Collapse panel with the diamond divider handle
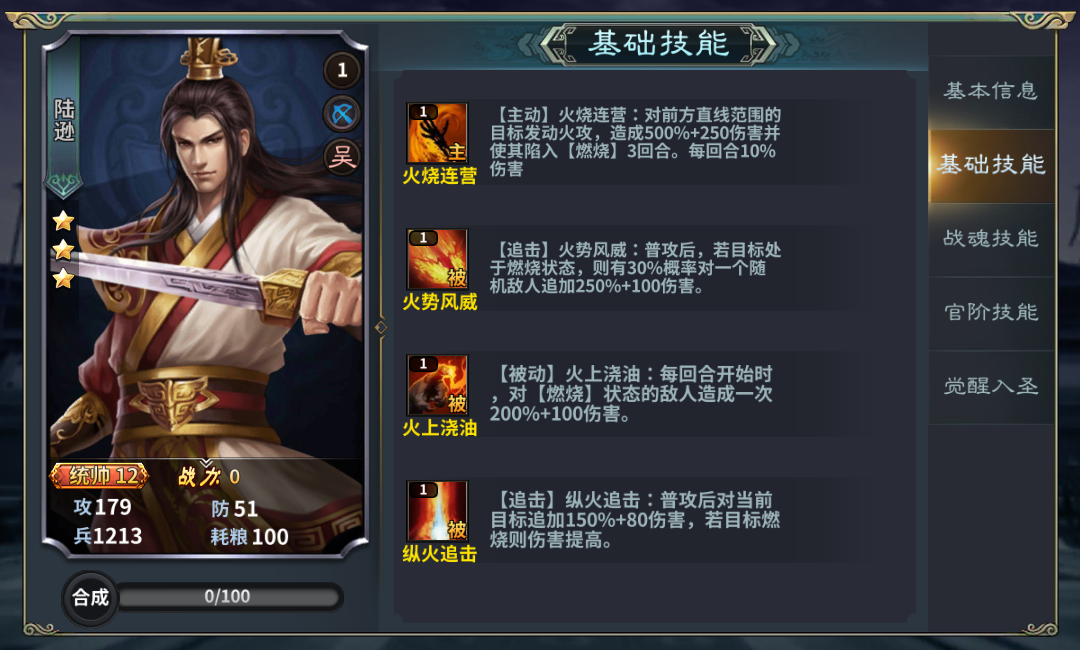The image size is (1080, 650). [x=381, y=327]
